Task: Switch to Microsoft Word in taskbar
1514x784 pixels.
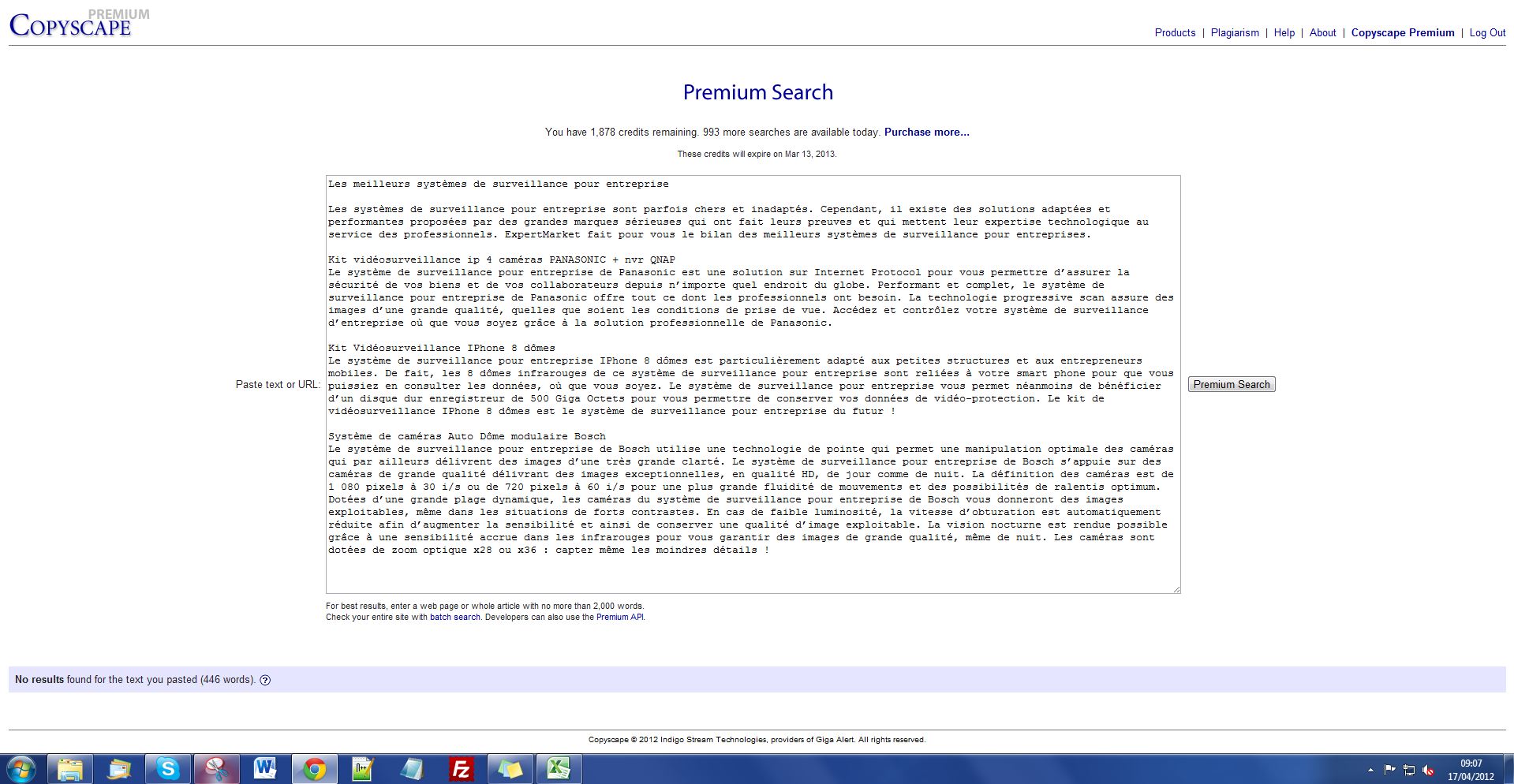Action: [x=265, y=768]
